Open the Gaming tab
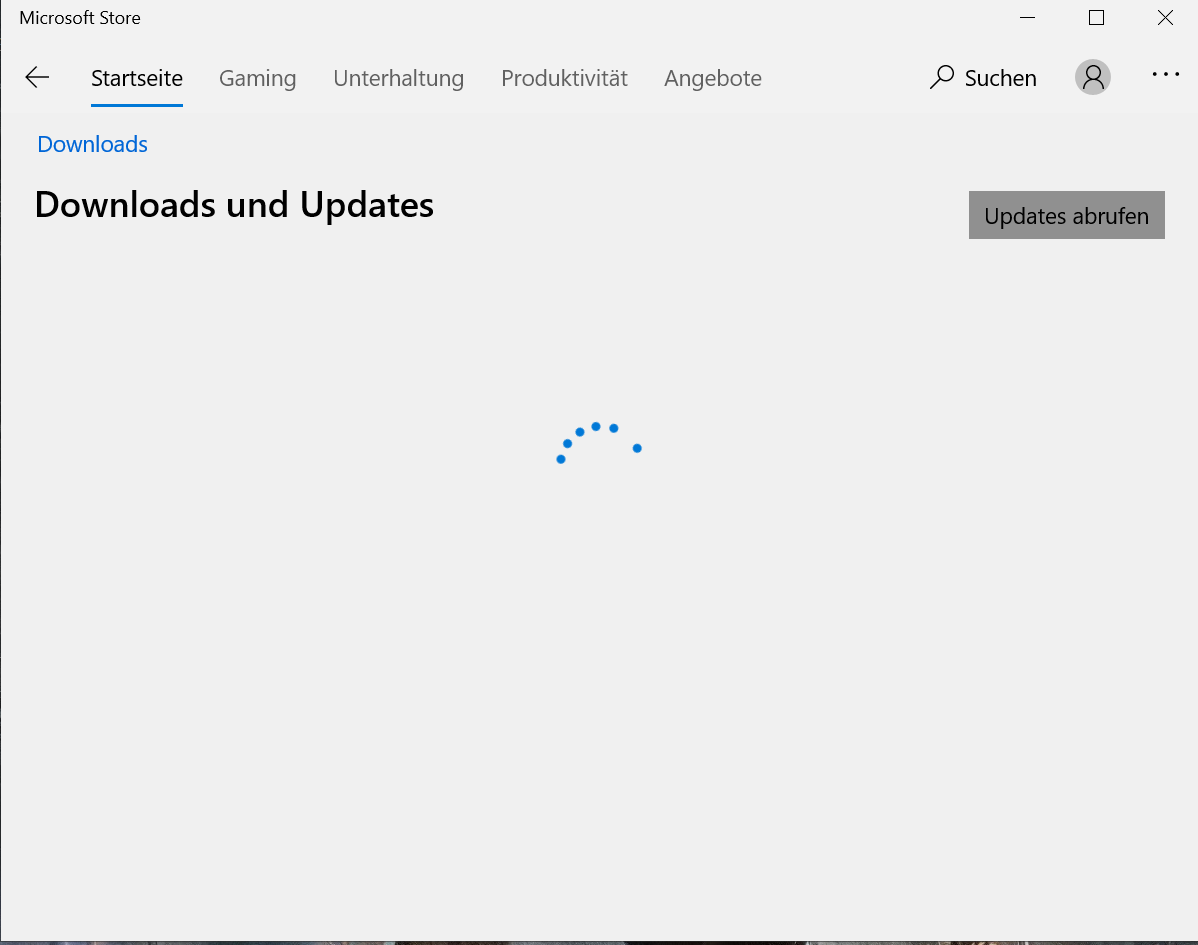 [x=257, y=78]
